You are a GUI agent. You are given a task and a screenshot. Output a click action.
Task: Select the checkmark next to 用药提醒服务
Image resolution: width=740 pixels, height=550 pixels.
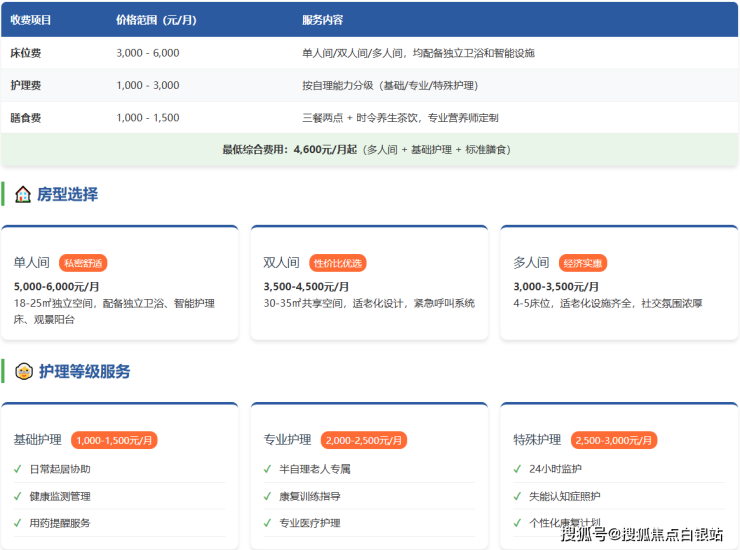pyautogui.click(x=18, y=523)
